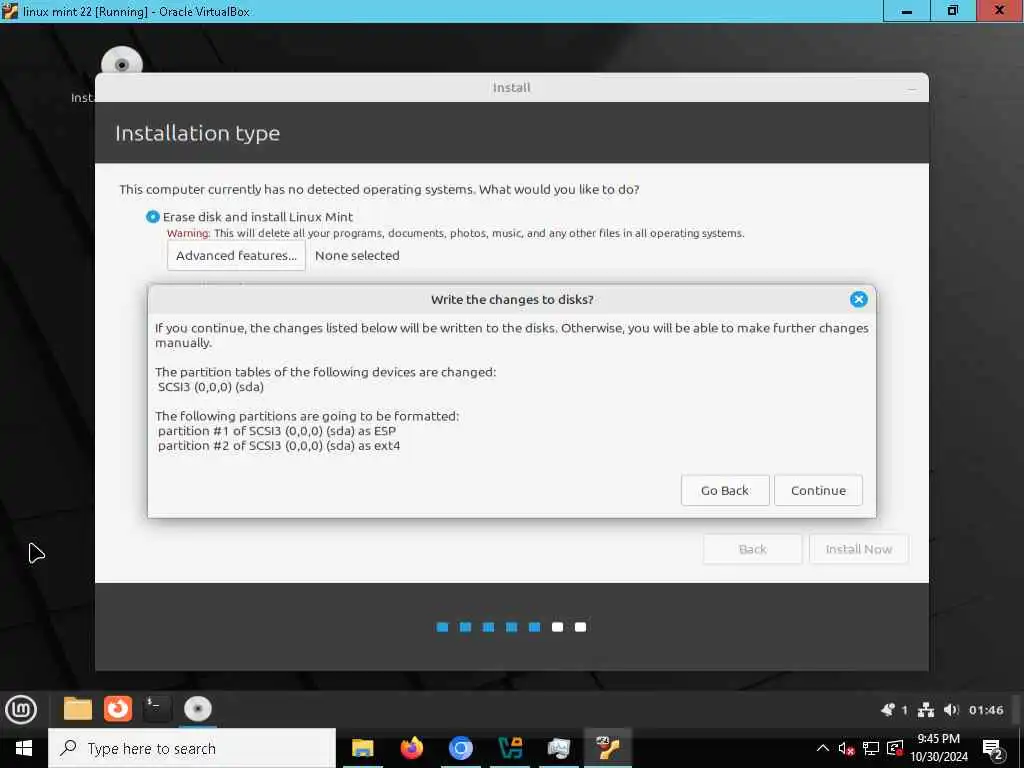Click the Windows muted speaker icon
The image size is (1024, 768).
click(846, 748)
